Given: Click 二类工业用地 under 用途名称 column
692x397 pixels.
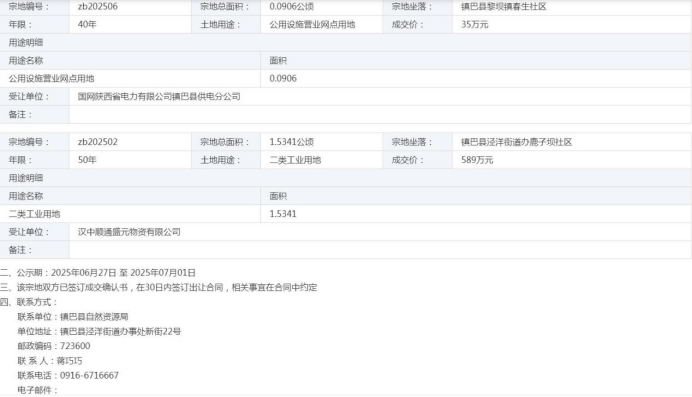Looking at the screenshot, I should [34, 214].
